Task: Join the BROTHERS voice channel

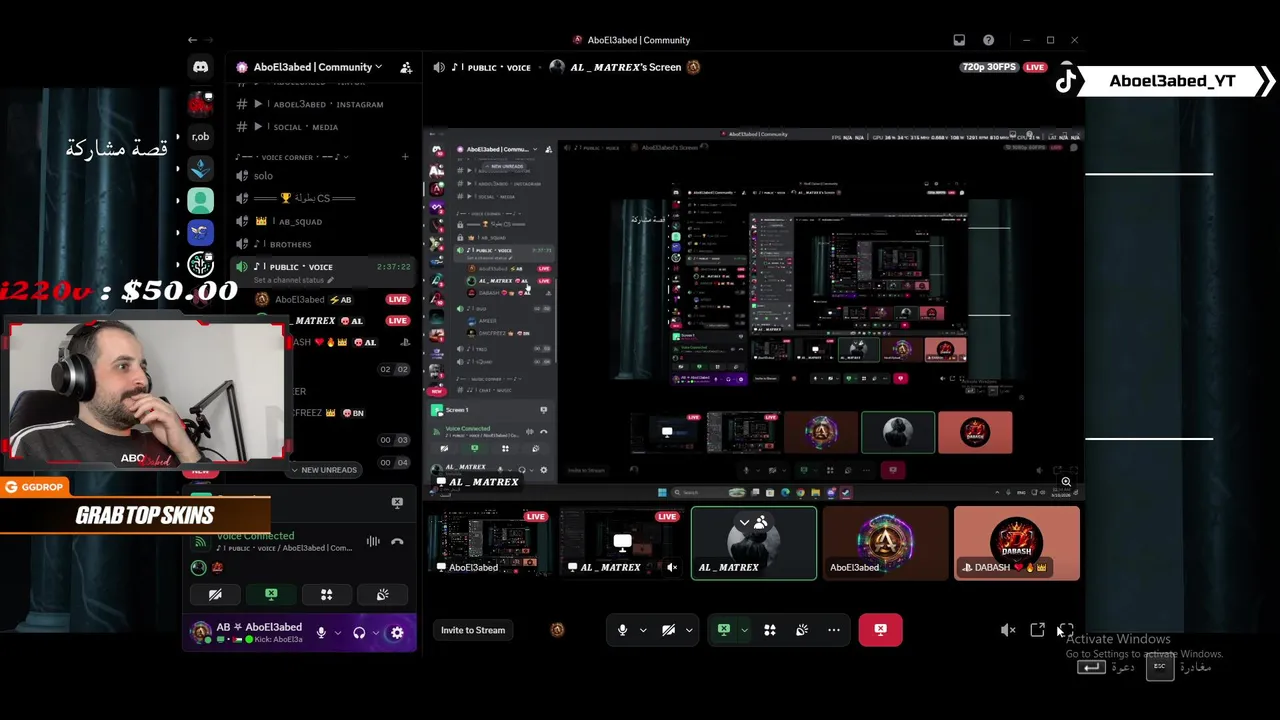Action: (323, 244)
